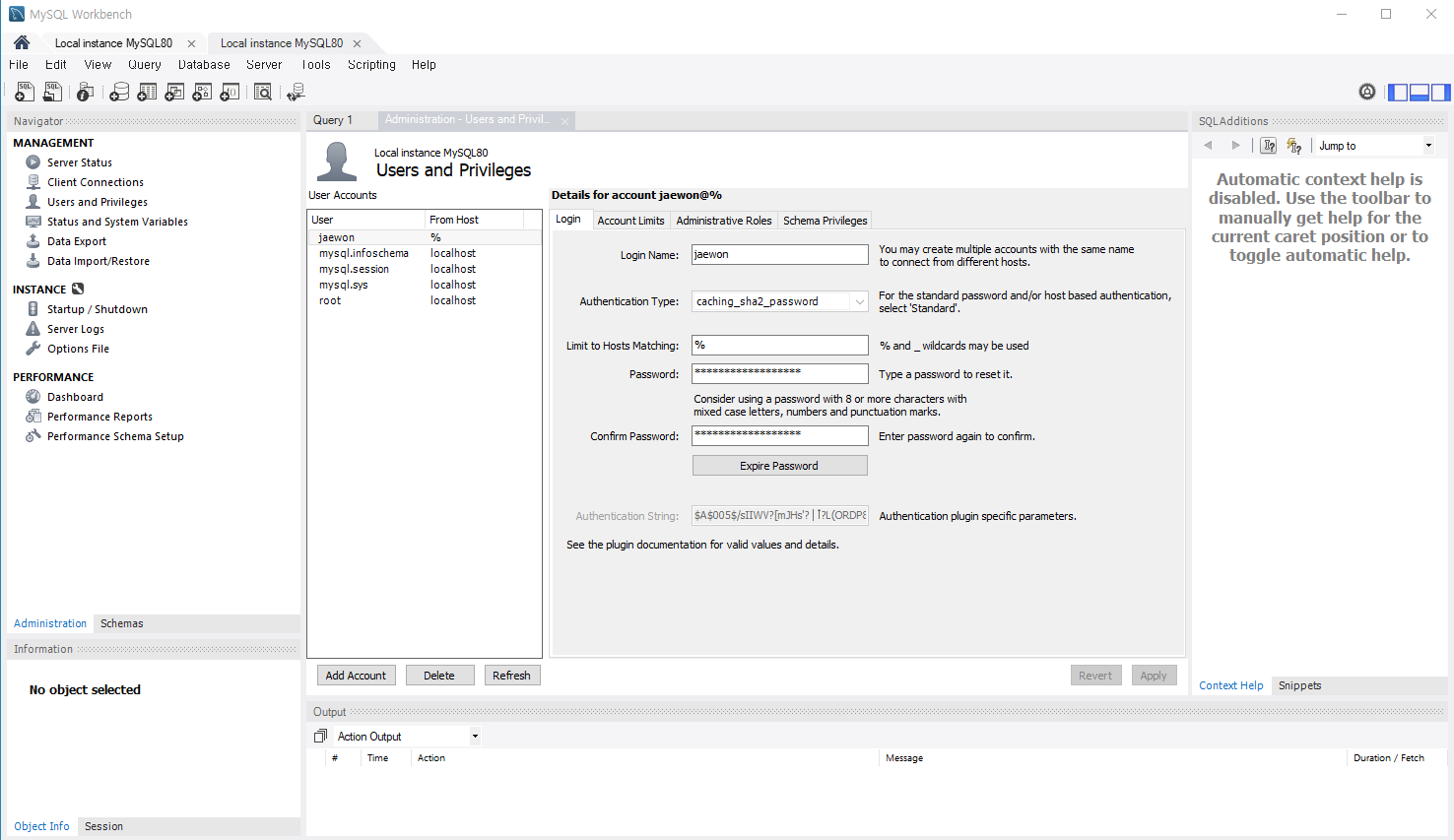
Task: Create a new schema icon
Action: point(119,92)
